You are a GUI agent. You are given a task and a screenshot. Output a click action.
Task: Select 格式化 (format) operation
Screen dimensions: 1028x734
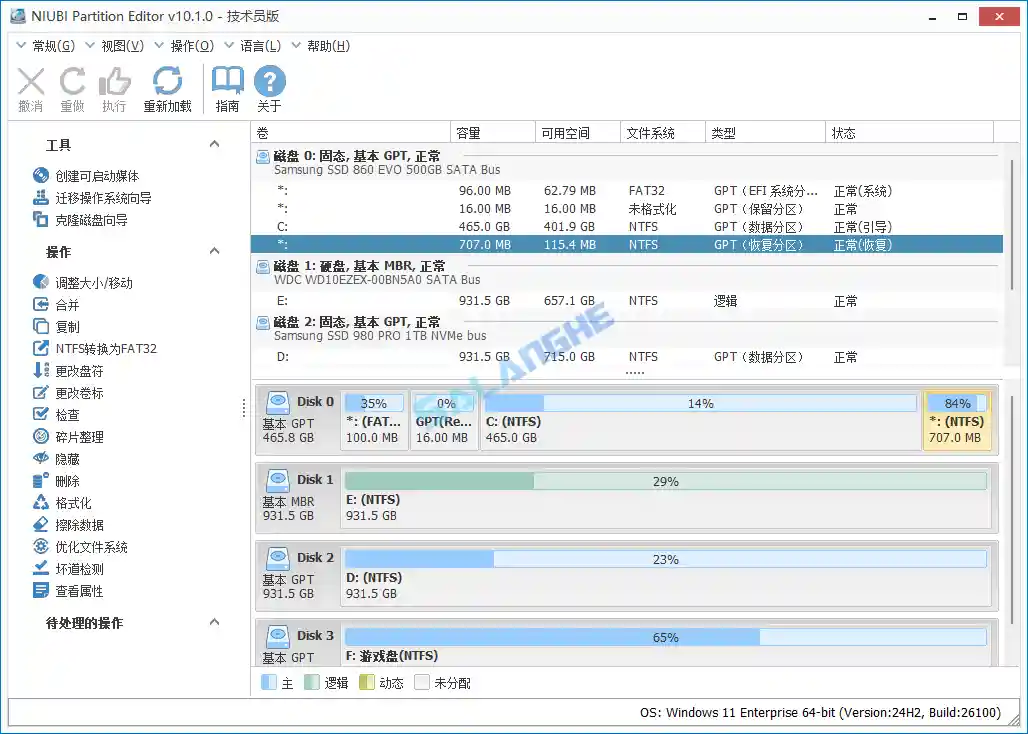62,503
